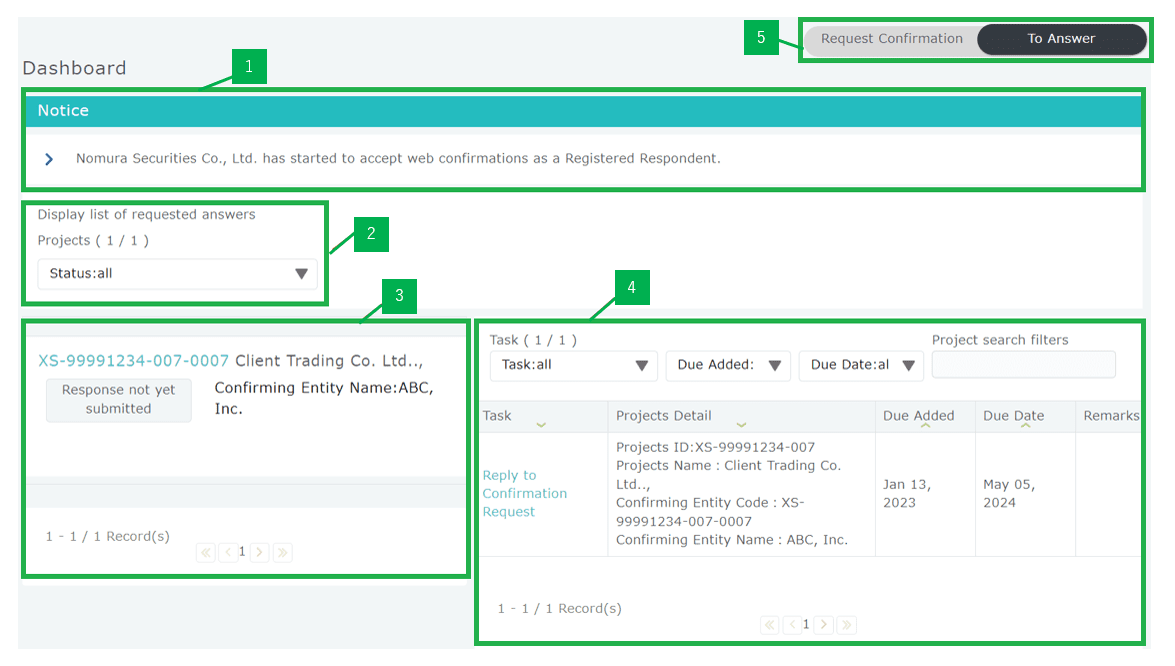Go to previous page in task table pagination

click(x=792, y=625)
